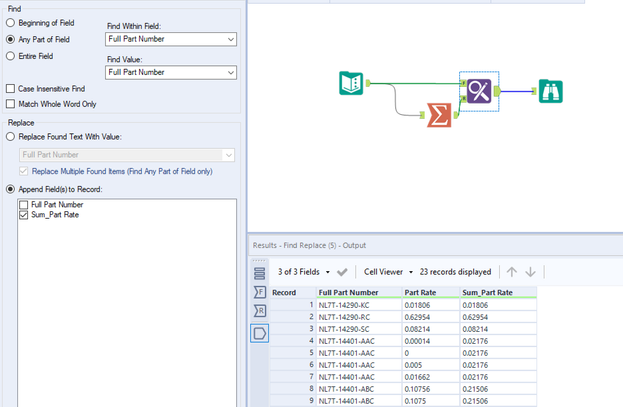Viewport: 623px width, 407px height.
Task: Go to next record with down arrow
Action: [x=530, y=272]
